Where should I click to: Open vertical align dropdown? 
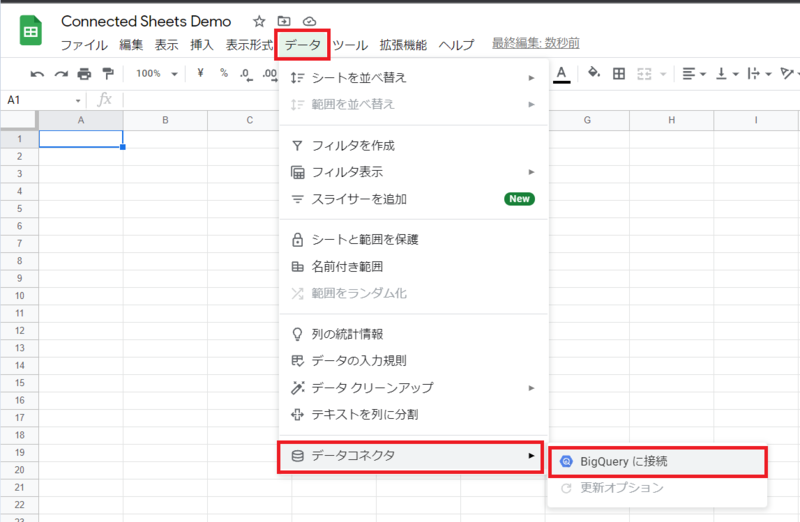tap(727, 74)
